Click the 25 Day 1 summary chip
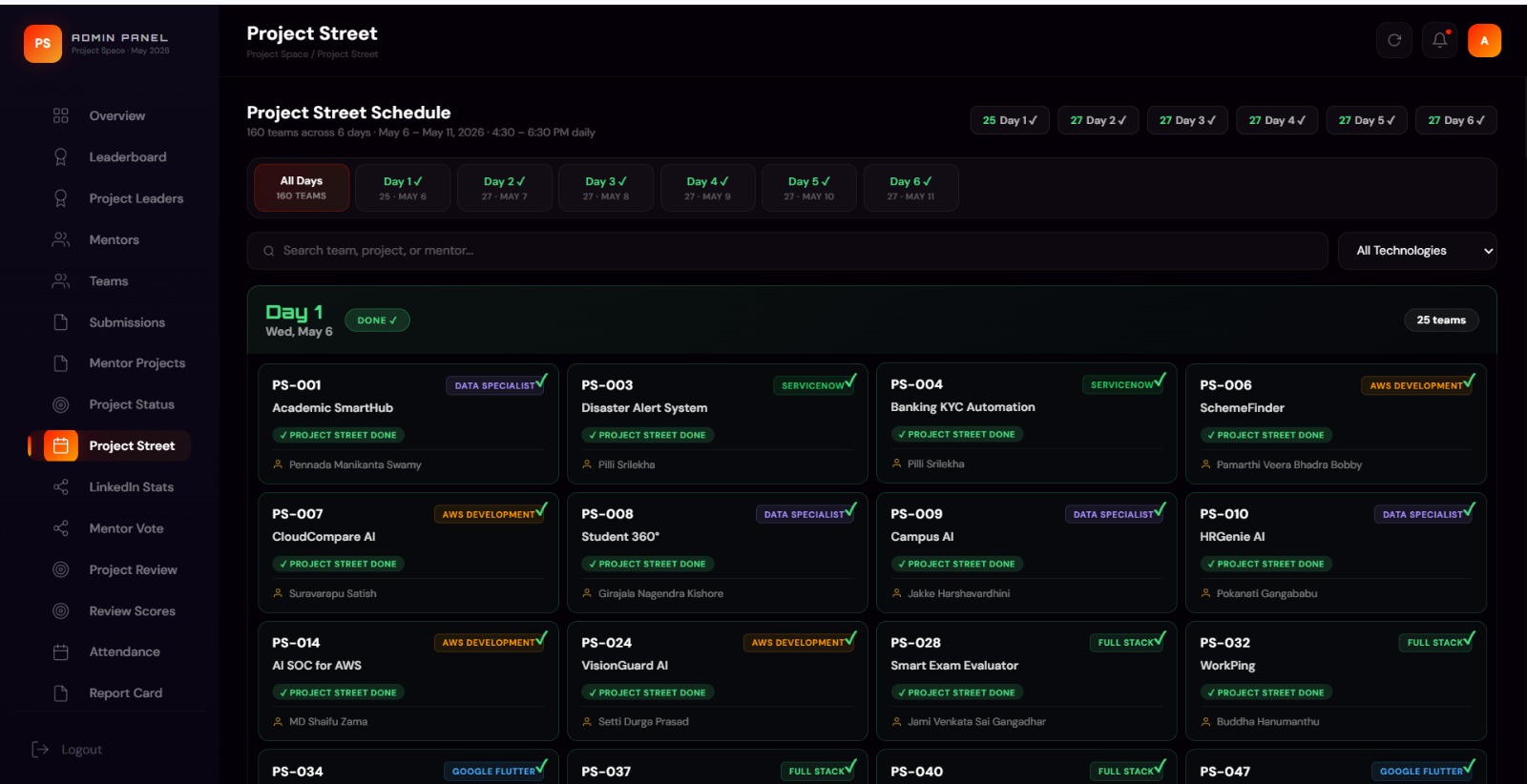1527x784 pixels. [x=1010, y=120]
